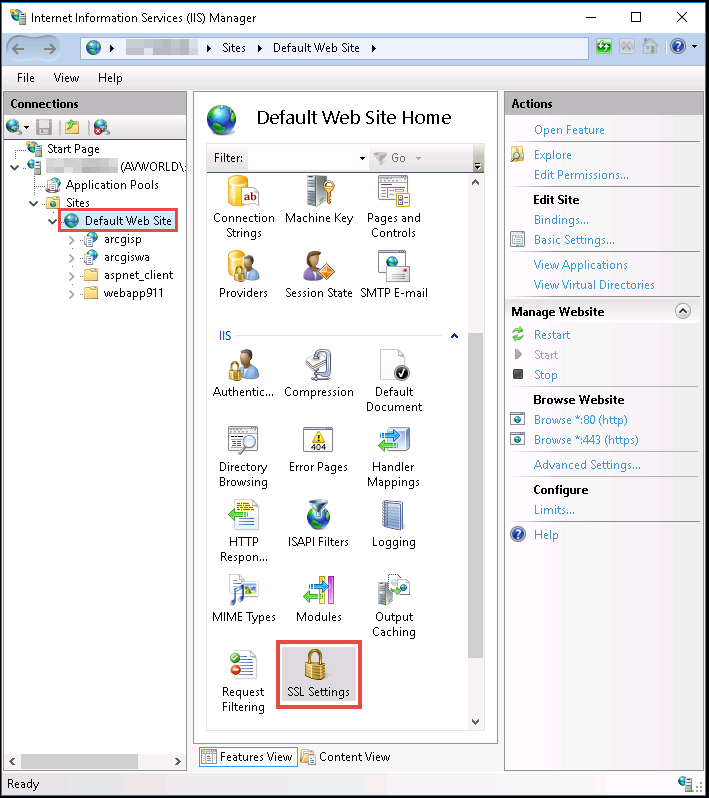Open the SSL Settings feature
The height and width of the screenshot is (798, 709).
point(319,674)
